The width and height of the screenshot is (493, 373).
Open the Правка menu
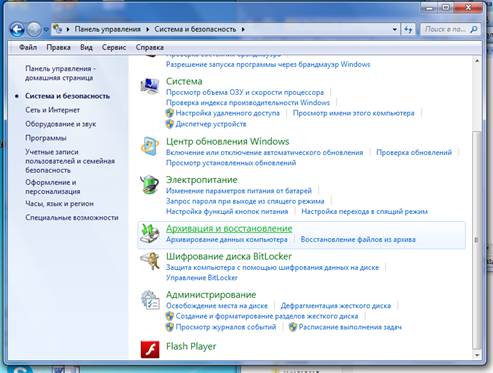click(58, 47)
